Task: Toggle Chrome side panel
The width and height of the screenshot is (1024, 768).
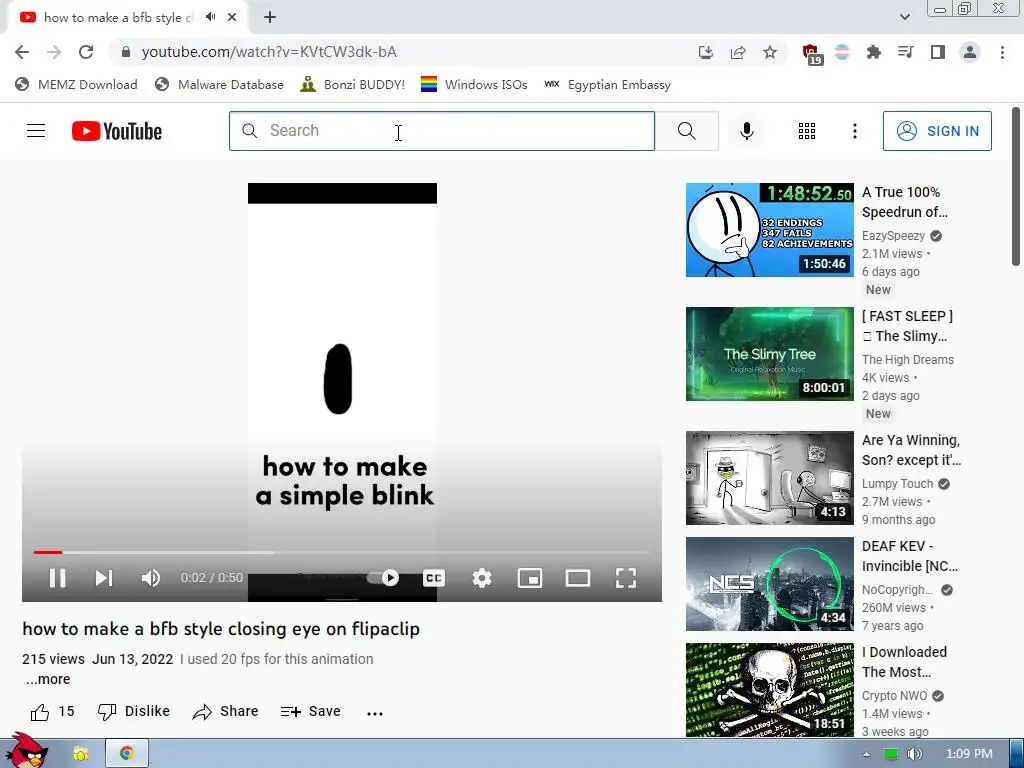Action: pyautogui.click(x=938, y=52)
